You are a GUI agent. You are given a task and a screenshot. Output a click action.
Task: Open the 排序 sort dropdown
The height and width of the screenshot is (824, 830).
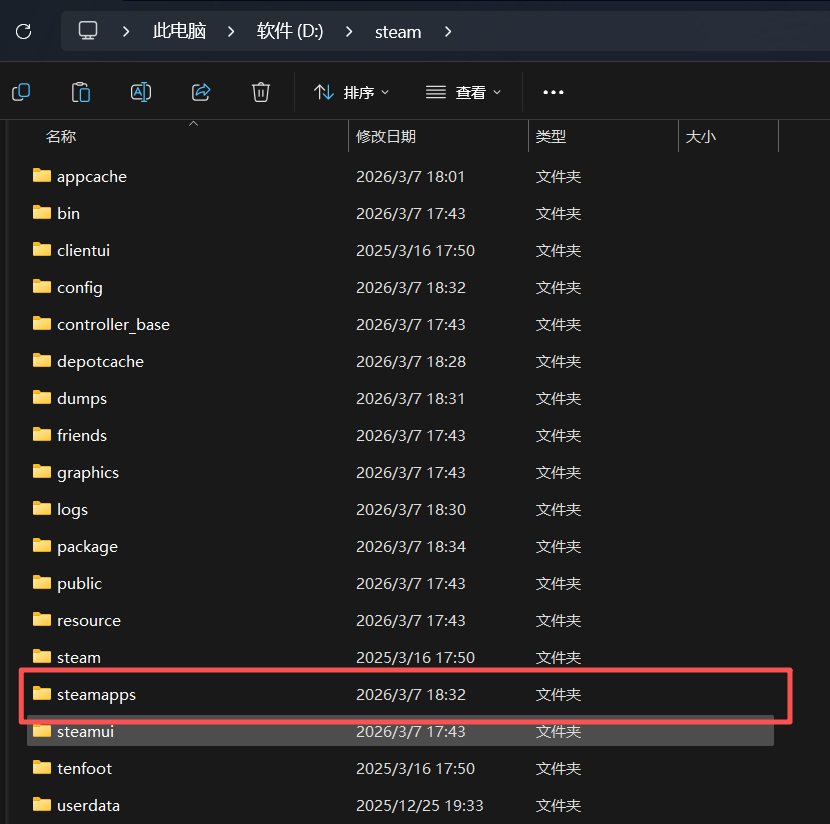pyautogui.click(x=351, y=93)
